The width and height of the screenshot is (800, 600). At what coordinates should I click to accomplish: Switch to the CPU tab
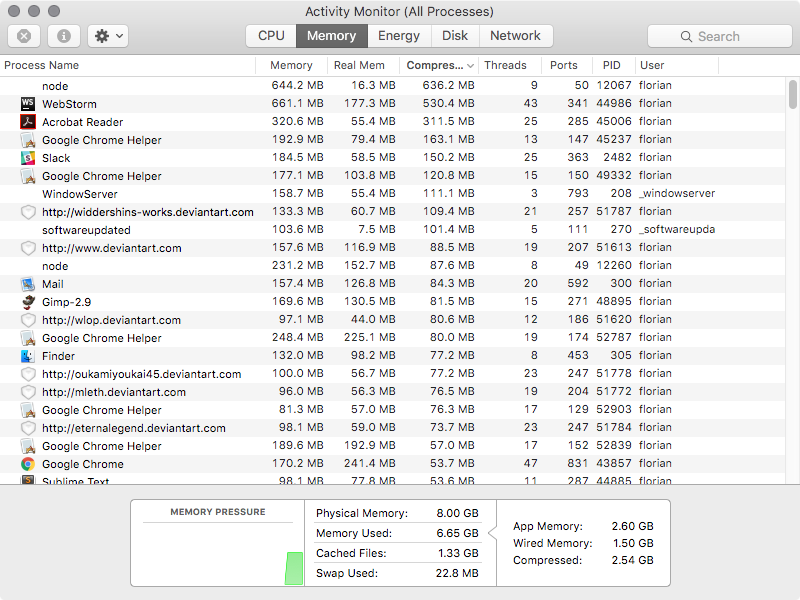271,36
